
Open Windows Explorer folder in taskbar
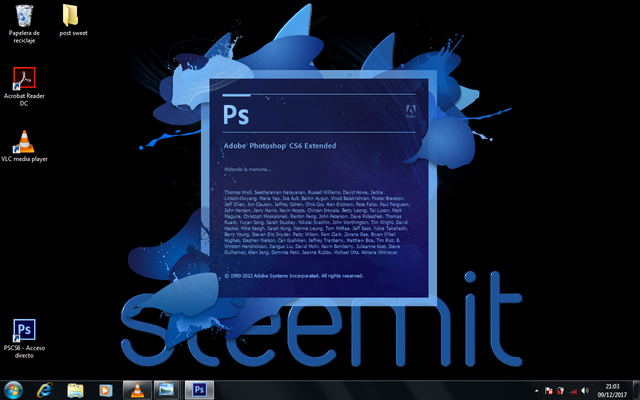pyautogui.click(x=75, y=391)
